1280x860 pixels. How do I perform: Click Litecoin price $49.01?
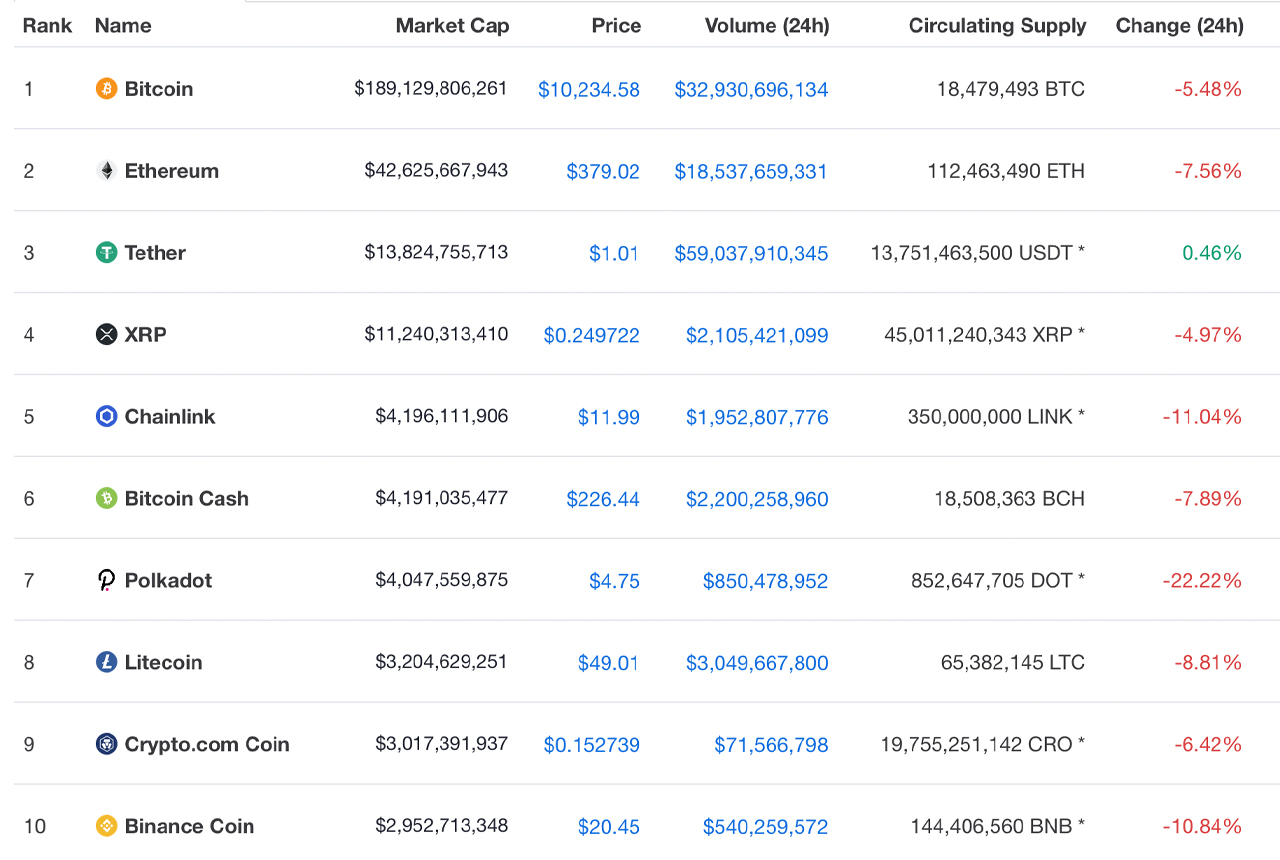pyautogui.click(x=608, y=664)
